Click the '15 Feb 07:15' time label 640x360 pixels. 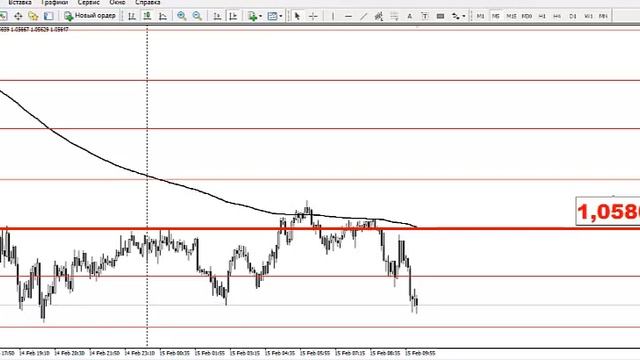pos(350,353)
